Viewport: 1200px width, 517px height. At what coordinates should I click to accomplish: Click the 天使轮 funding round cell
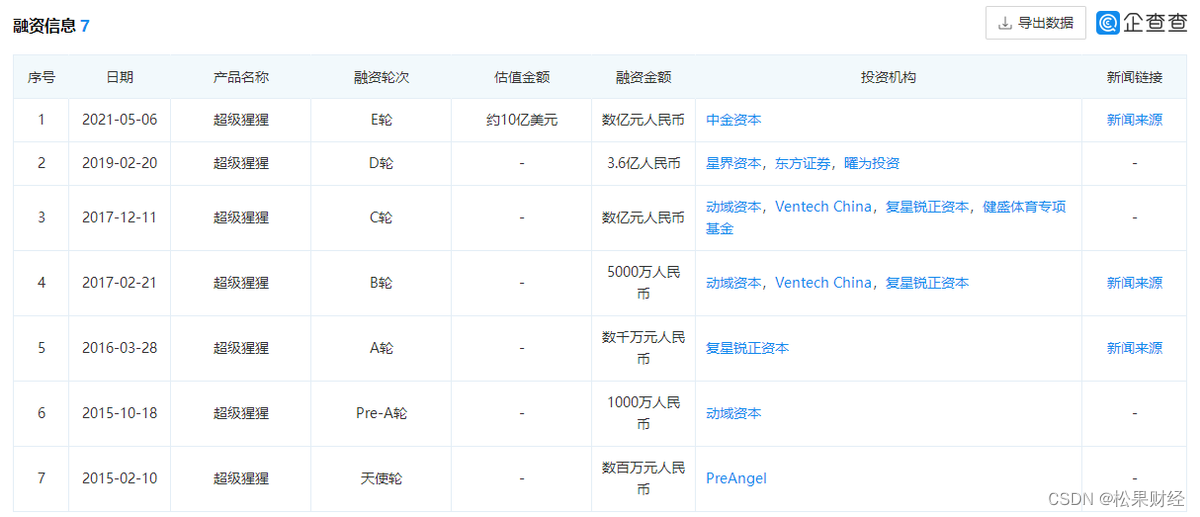(x=381, y=479)
